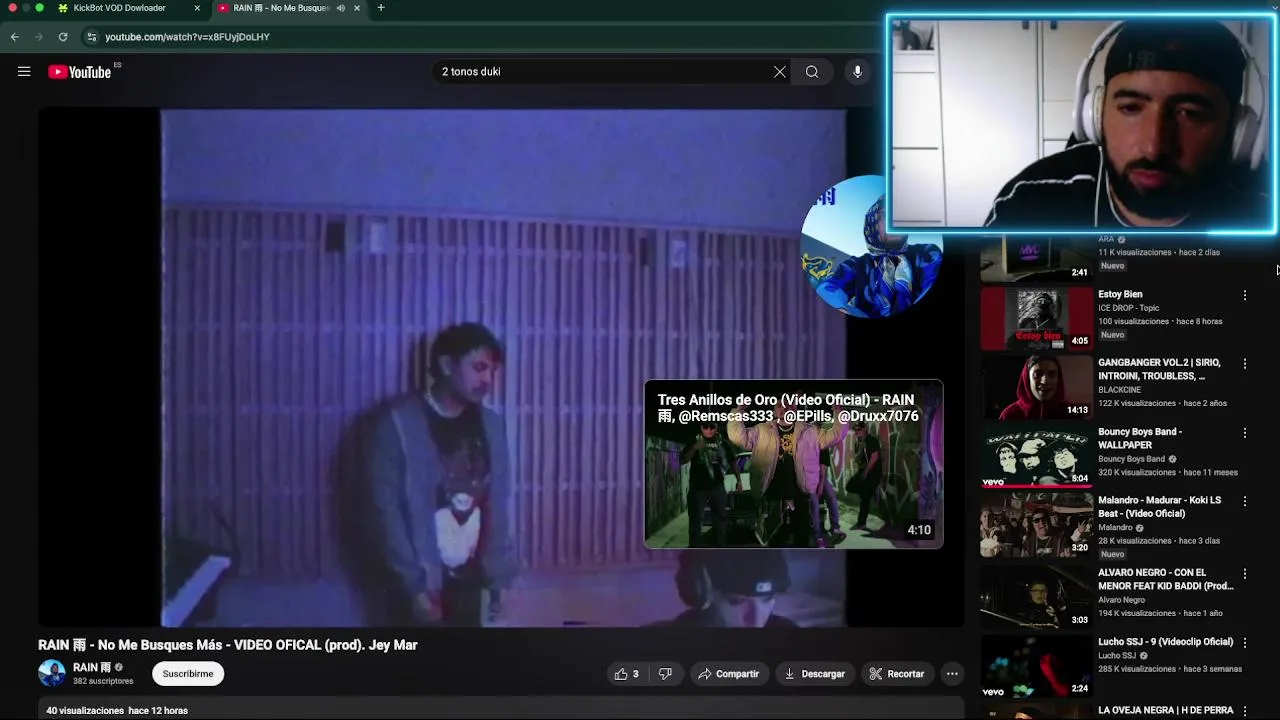1280x720 pixels.
Task: Open options menu for ALVARO NEGRO video
Action: click(1245, 574)
